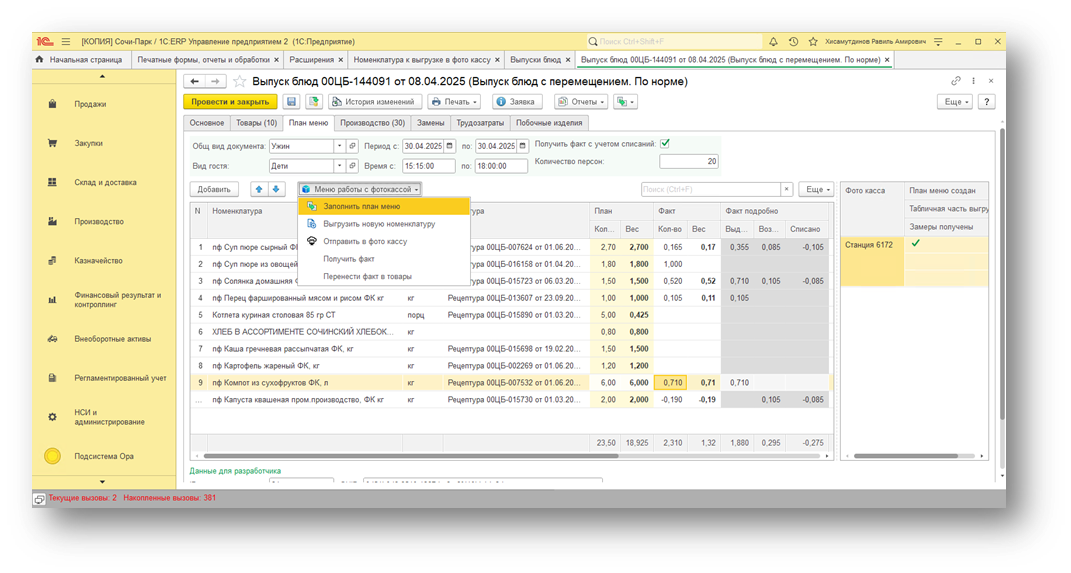Collapse sidebar sections up arrow
1071x573 pixels.
[x=102, y=76]
